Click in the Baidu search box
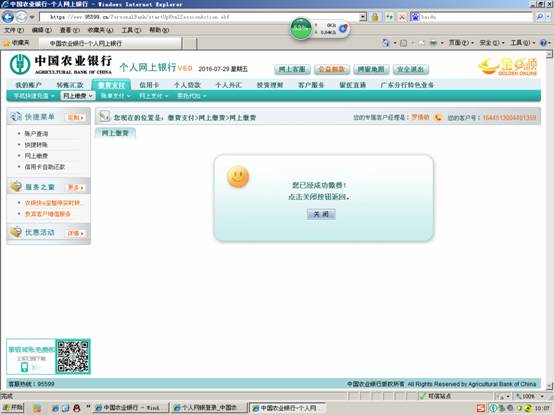 476,17
